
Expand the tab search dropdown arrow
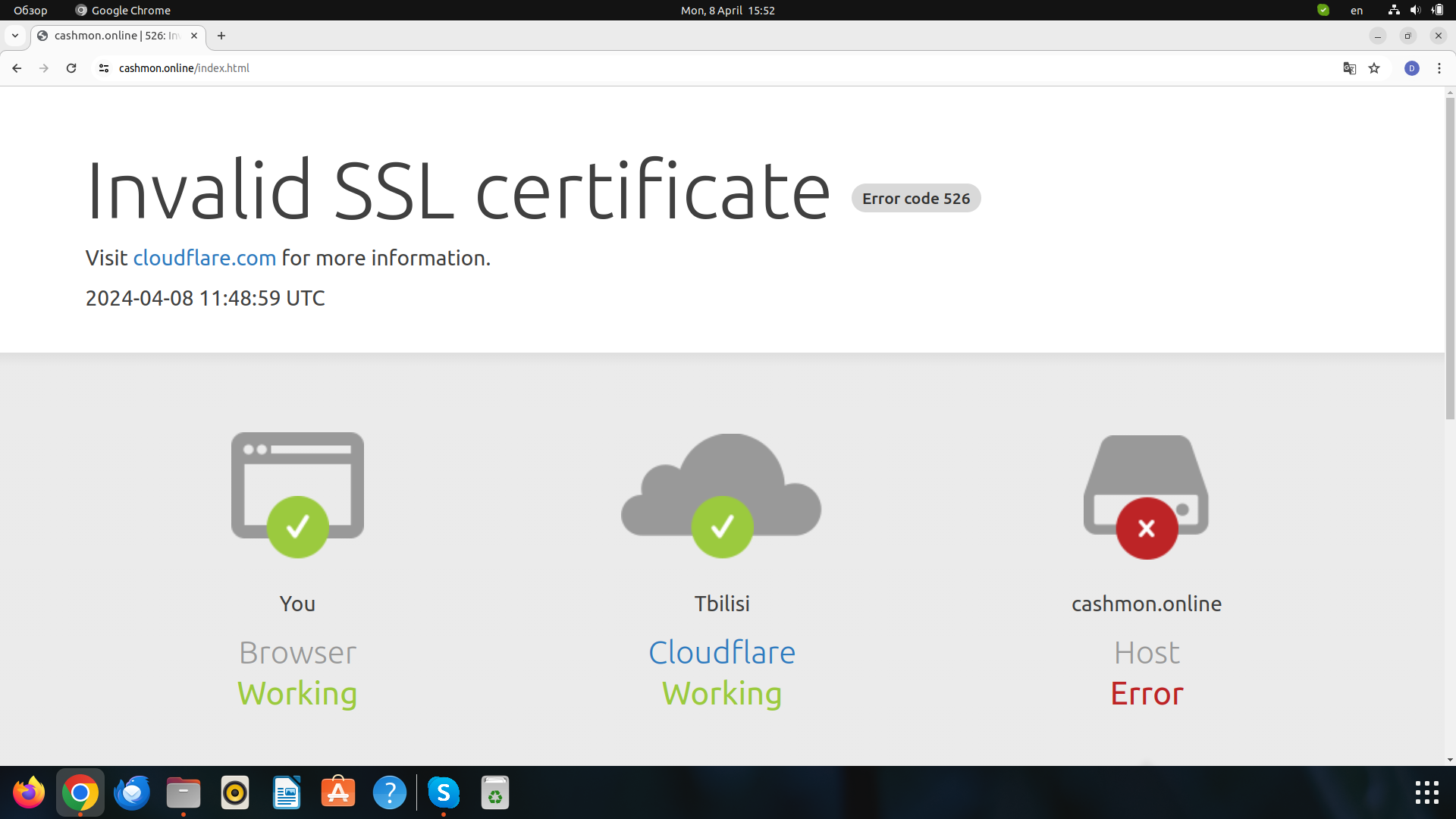tap(15, 36)
